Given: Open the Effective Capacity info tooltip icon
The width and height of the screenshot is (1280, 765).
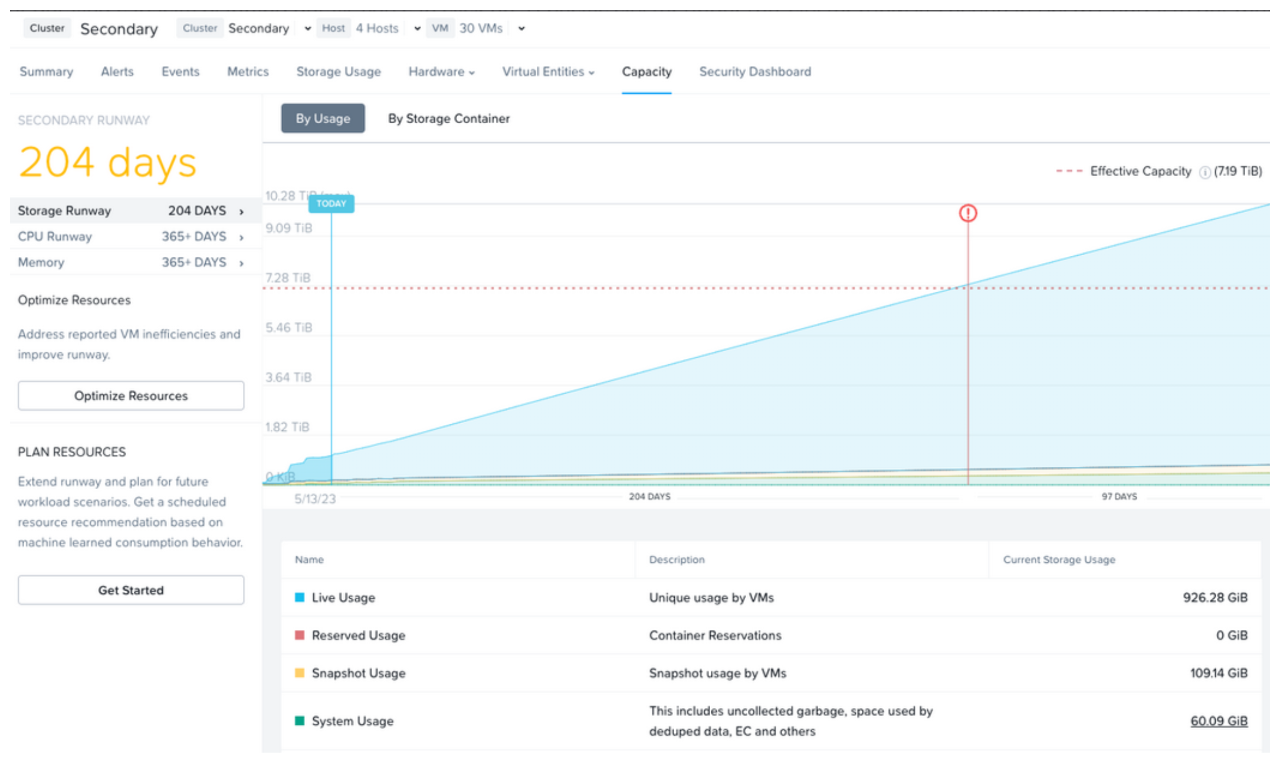Looking at the screenshot, I should pyautogui.click(x=1206, y=171).
